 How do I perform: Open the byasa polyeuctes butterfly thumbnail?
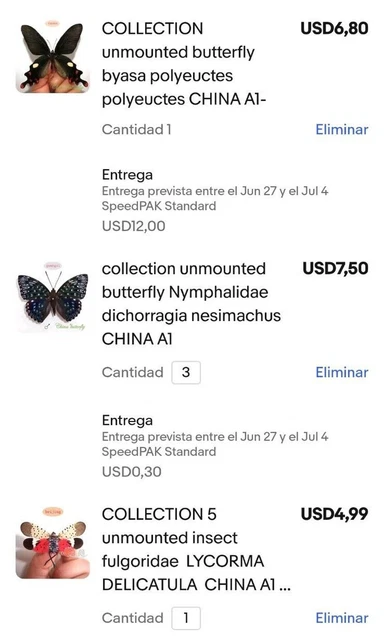pos(53,56)
